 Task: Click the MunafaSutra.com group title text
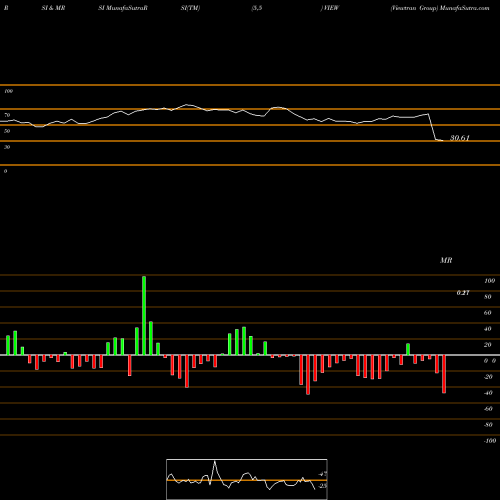(x=440, y=8)
